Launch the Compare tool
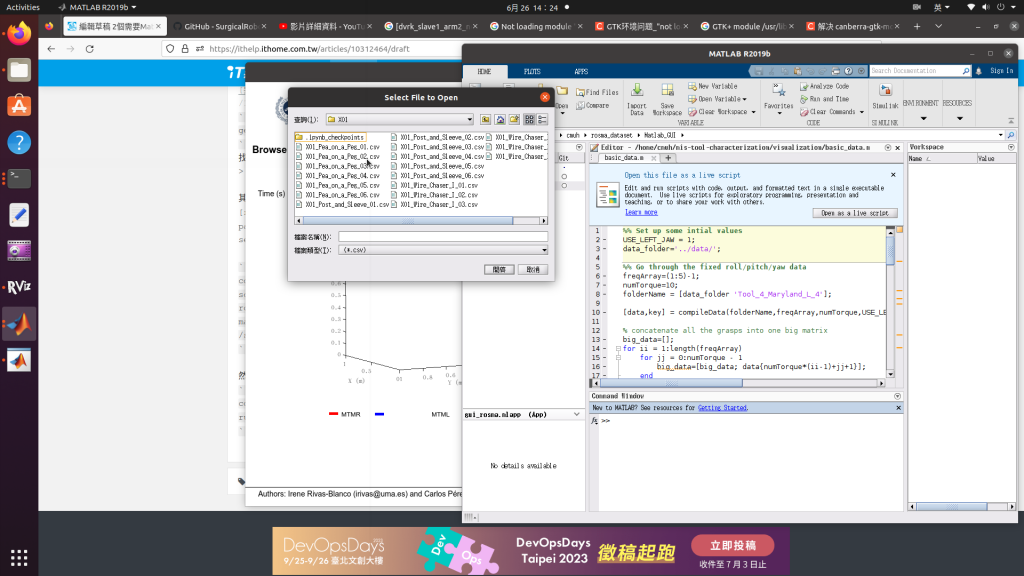1024x576 pixels. pos(592,106)
